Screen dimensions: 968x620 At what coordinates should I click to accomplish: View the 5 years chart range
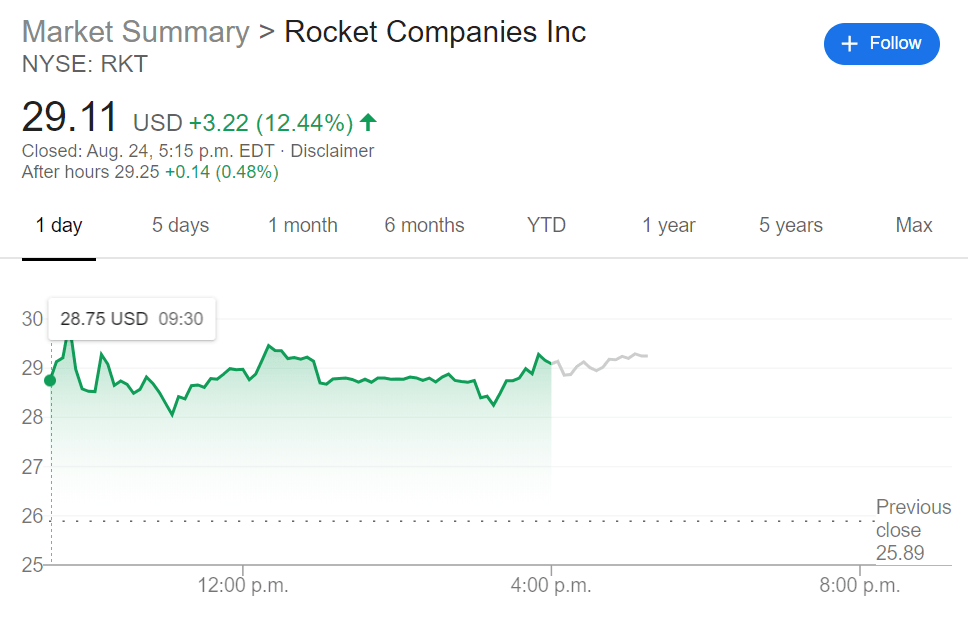pos(790,225)
